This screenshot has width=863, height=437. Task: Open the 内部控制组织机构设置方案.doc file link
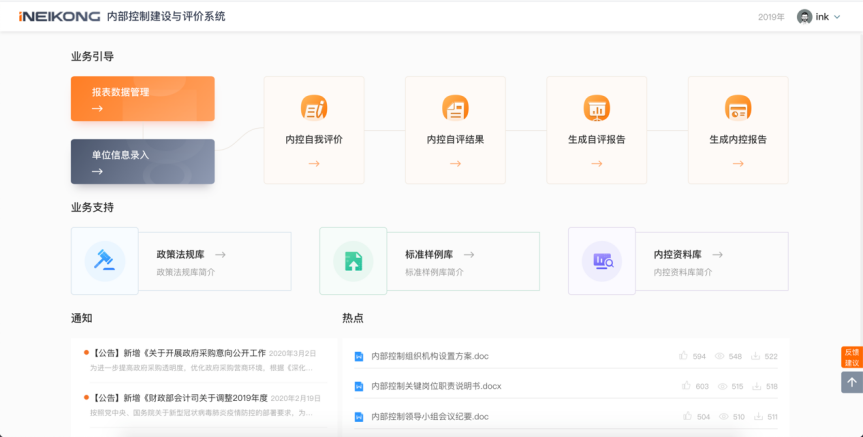[x=429, y=356]
